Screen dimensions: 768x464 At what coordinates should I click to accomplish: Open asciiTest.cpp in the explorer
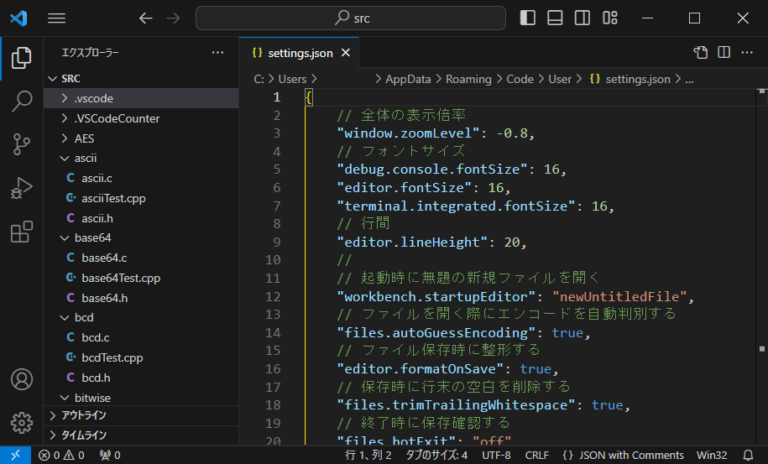(x=112, y=198)
